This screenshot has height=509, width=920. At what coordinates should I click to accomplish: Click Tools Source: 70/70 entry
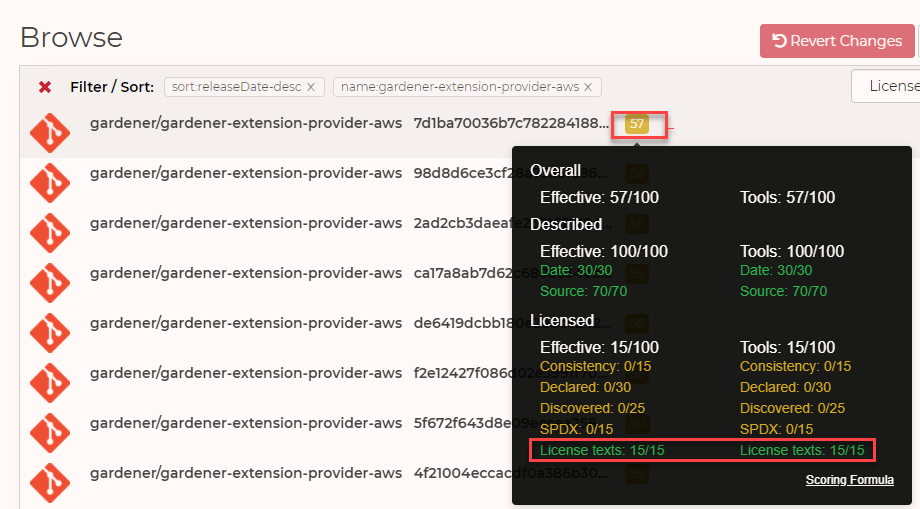[783, 291]
